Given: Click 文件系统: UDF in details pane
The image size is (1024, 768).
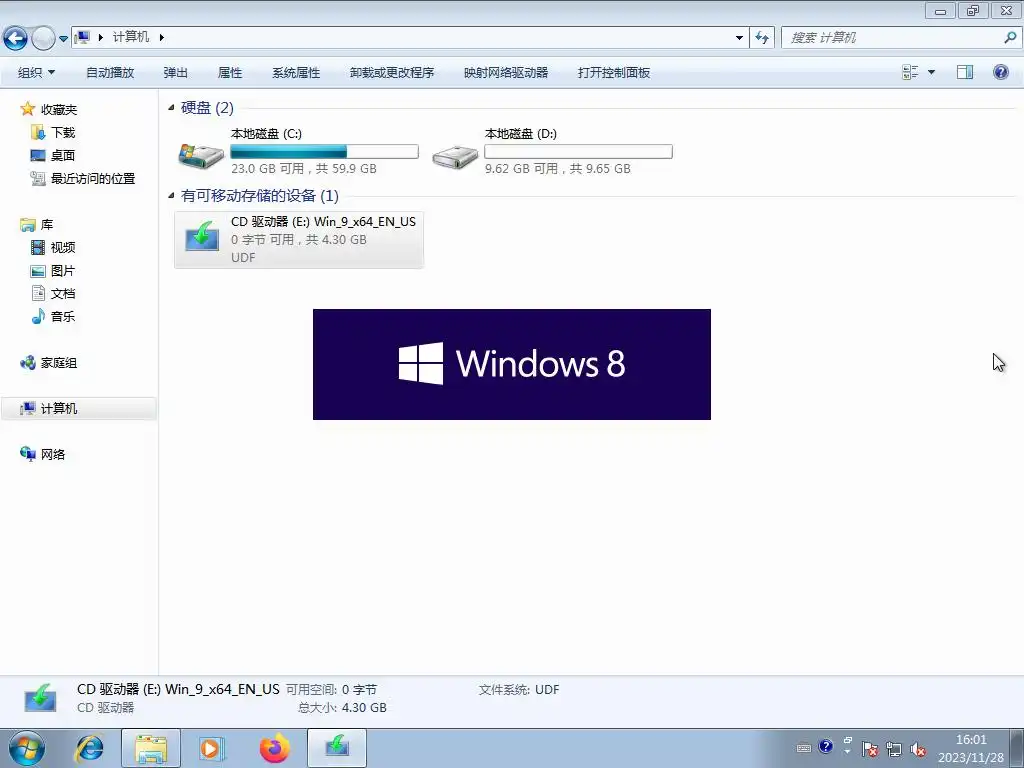Looking at the screenshot, I should [x=519, y=690].
